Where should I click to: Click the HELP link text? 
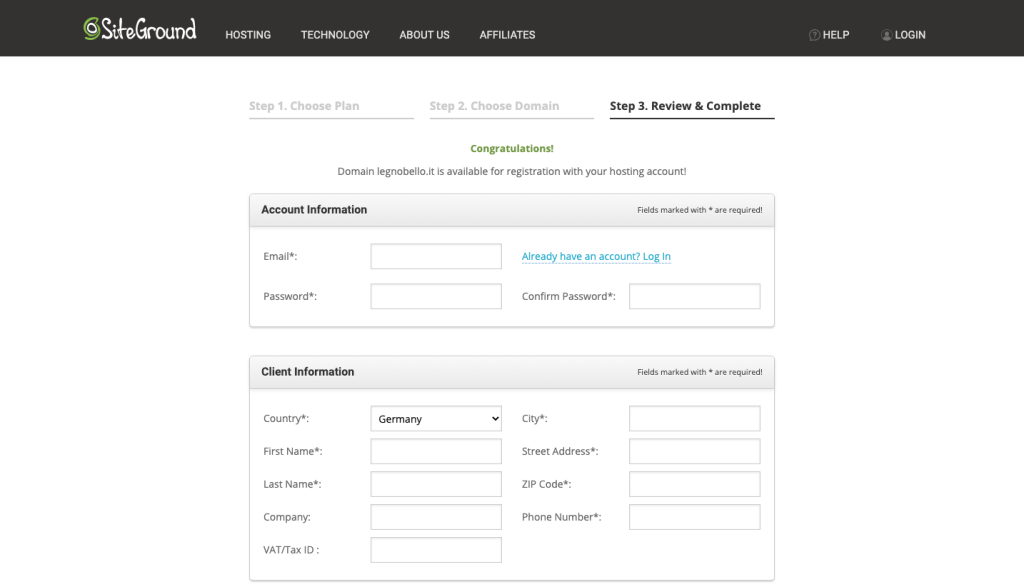[x=836, y=35]
